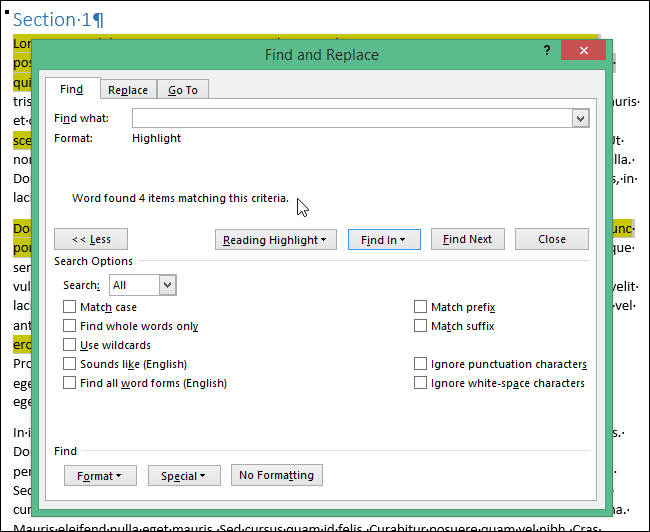
Task: Expand the Find what history dropdown arrow
Action: pos(580,119)
